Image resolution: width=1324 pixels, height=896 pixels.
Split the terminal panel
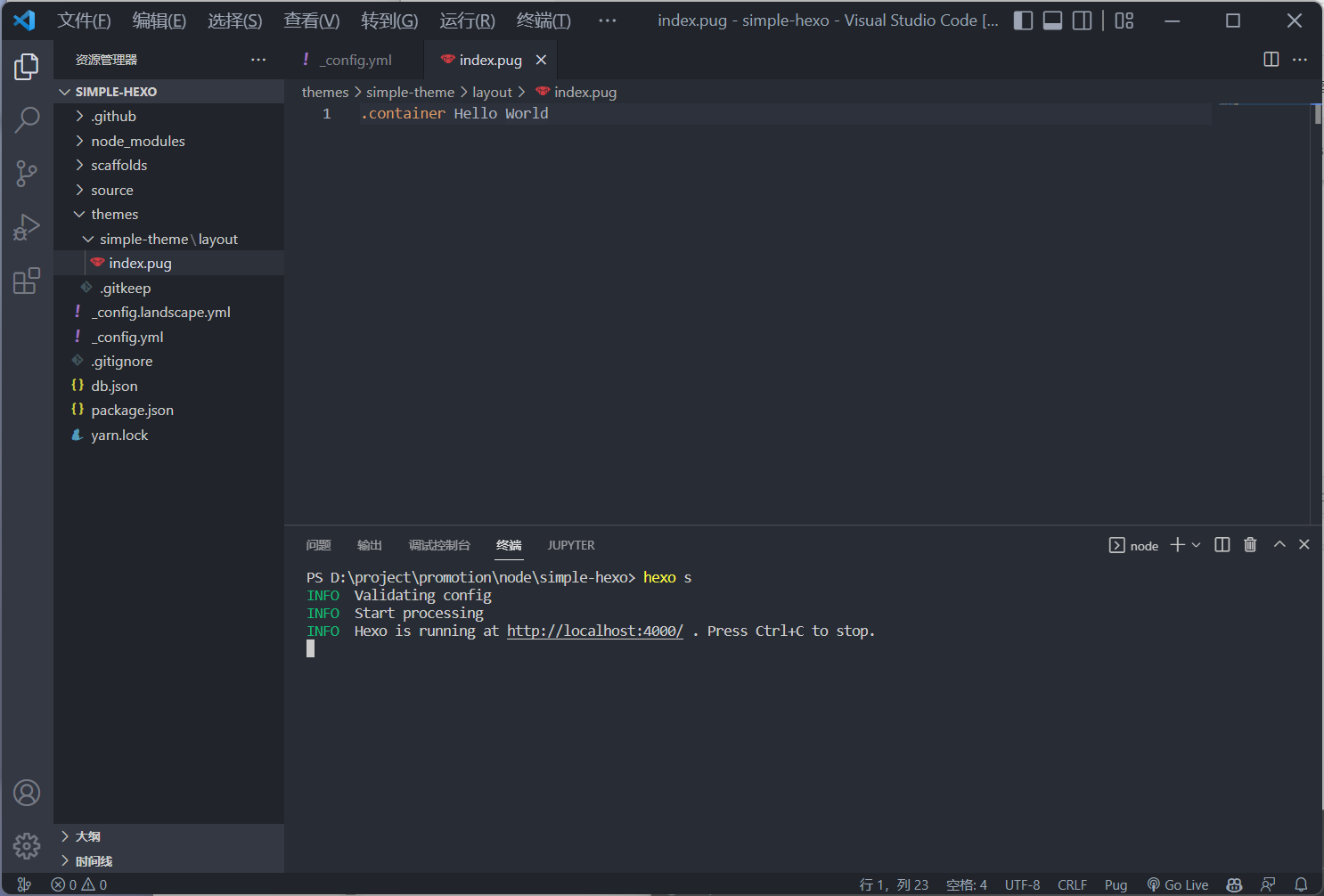click(1222, 545)
